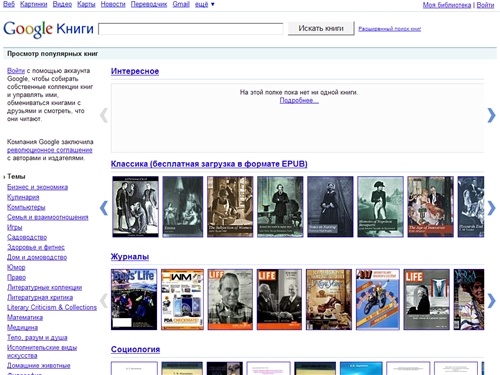Viewport: 500px width, 375px height.
Task: Open The Subjection of Women cover
Action: tap(230, 207)
